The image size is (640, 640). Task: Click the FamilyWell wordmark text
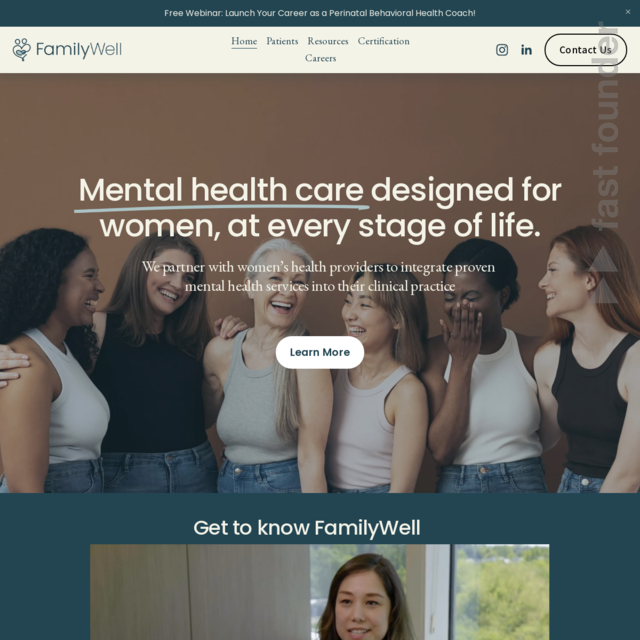coord(79,49)
